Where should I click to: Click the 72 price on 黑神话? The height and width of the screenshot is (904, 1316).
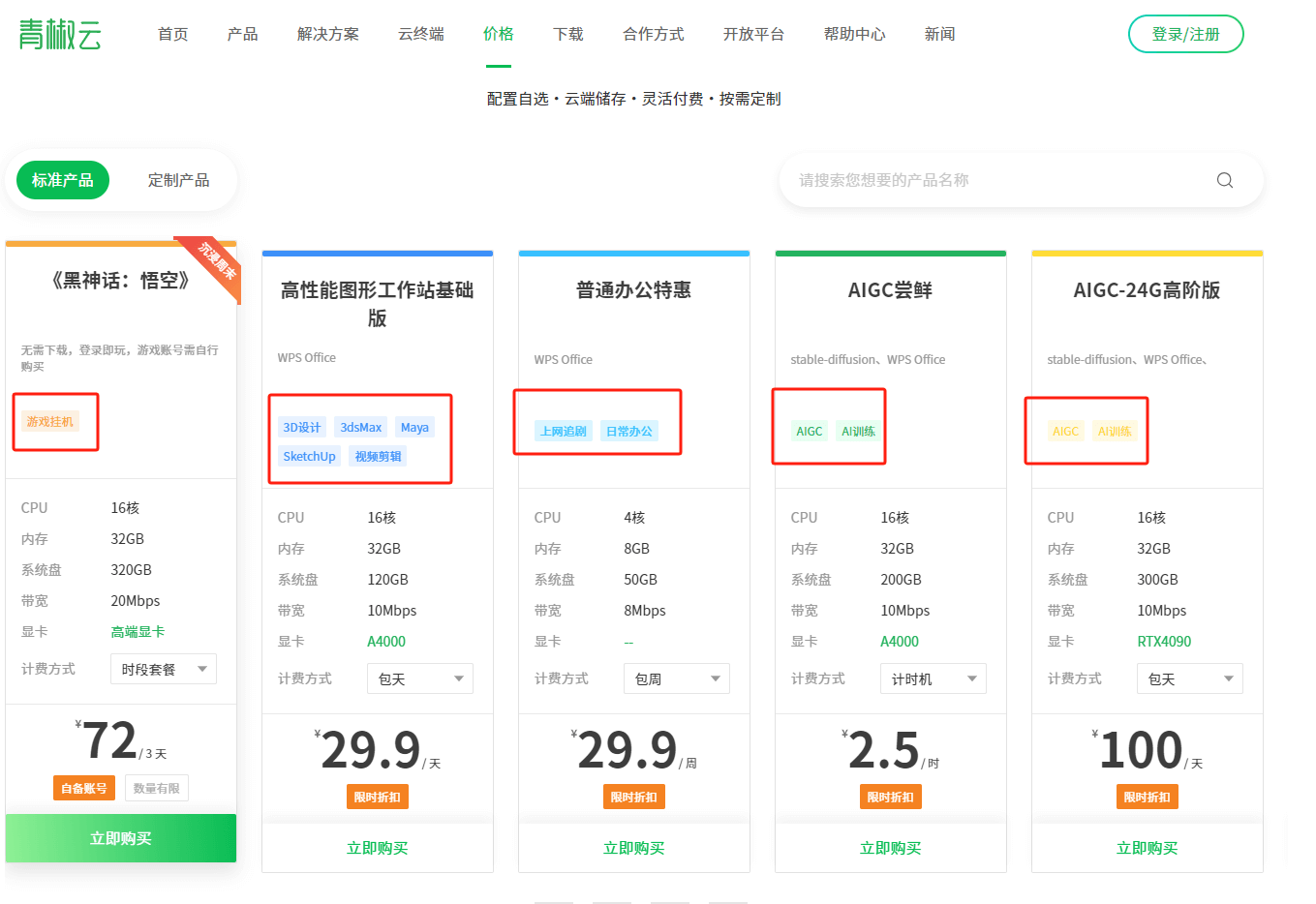click(109, 741)
